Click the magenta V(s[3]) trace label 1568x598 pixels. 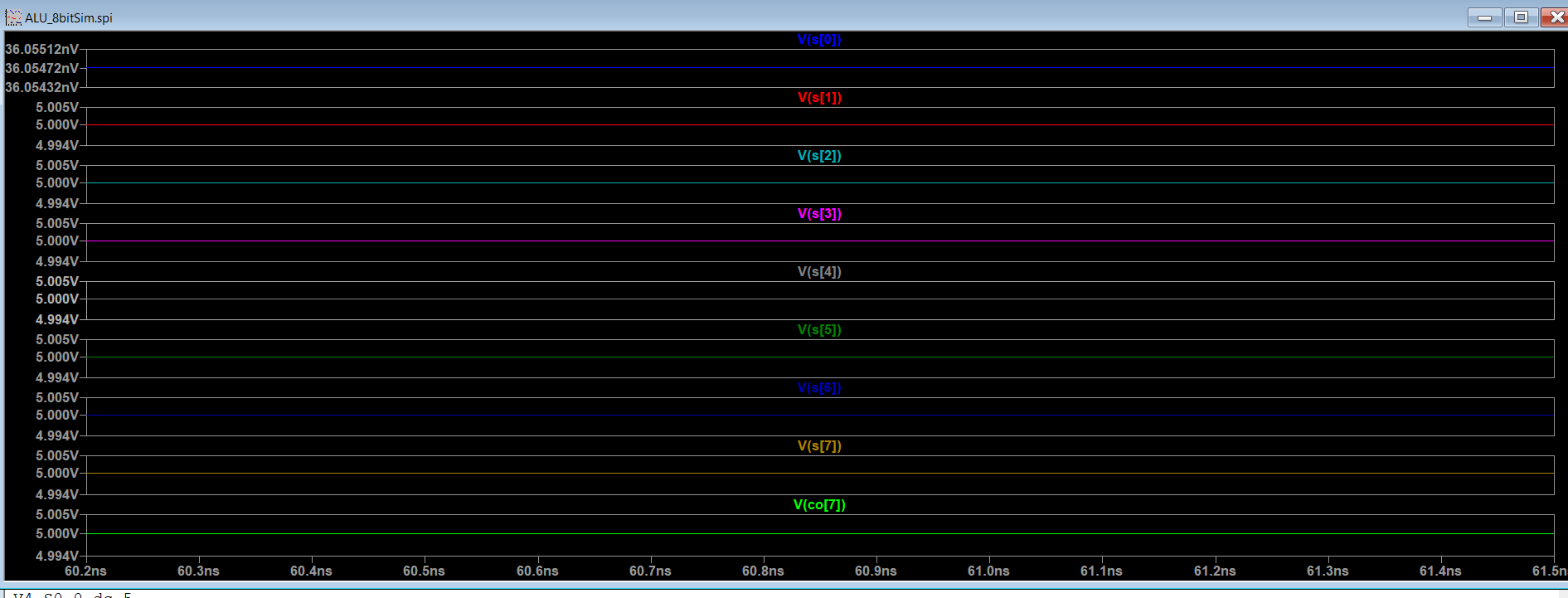819,214
